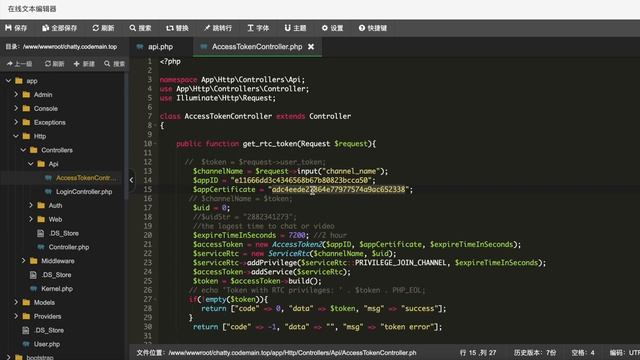The image size is (640, 360).
Task: Open the 主题 theme selector
Action: click(x=295, y=28)
